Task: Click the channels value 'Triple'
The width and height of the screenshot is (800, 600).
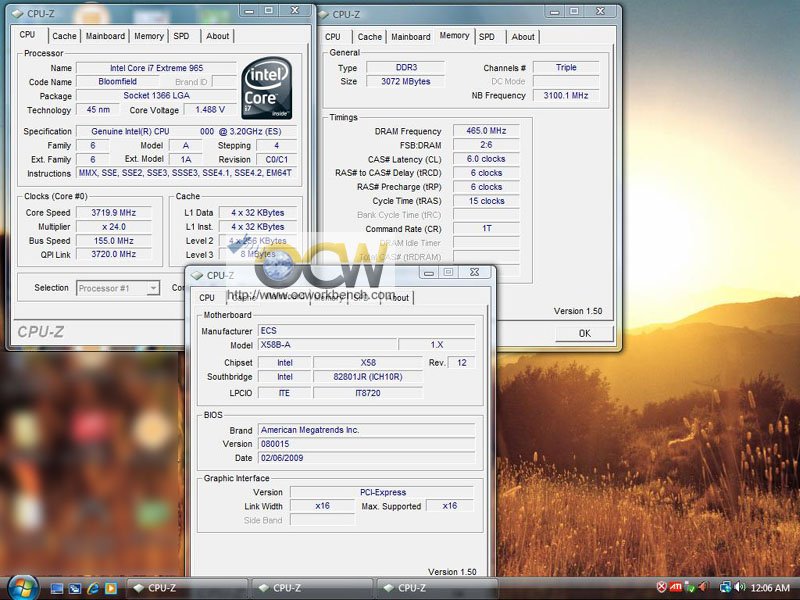Action: coord(566,67)
